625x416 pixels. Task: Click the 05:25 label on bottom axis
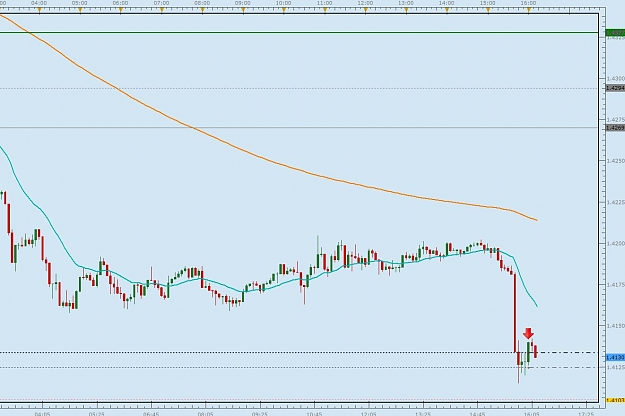[x=96, y=414]
